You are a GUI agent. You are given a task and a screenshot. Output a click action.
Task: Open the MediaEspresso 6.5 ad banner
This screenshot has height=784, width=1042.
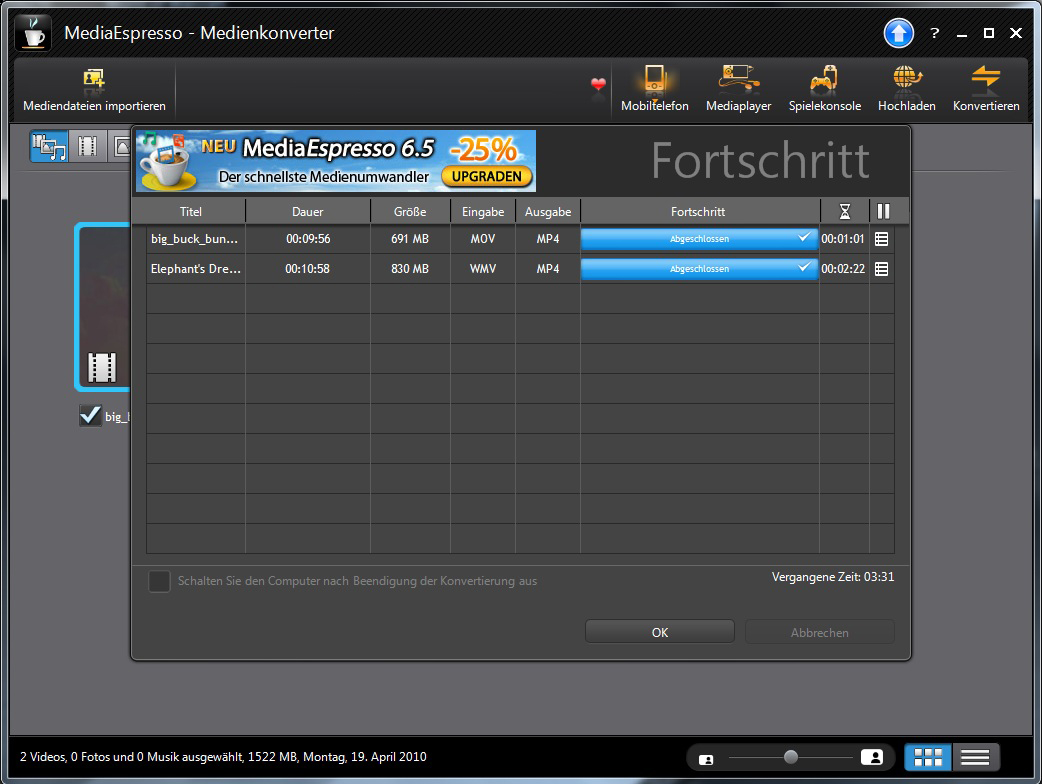click(336, 161)
